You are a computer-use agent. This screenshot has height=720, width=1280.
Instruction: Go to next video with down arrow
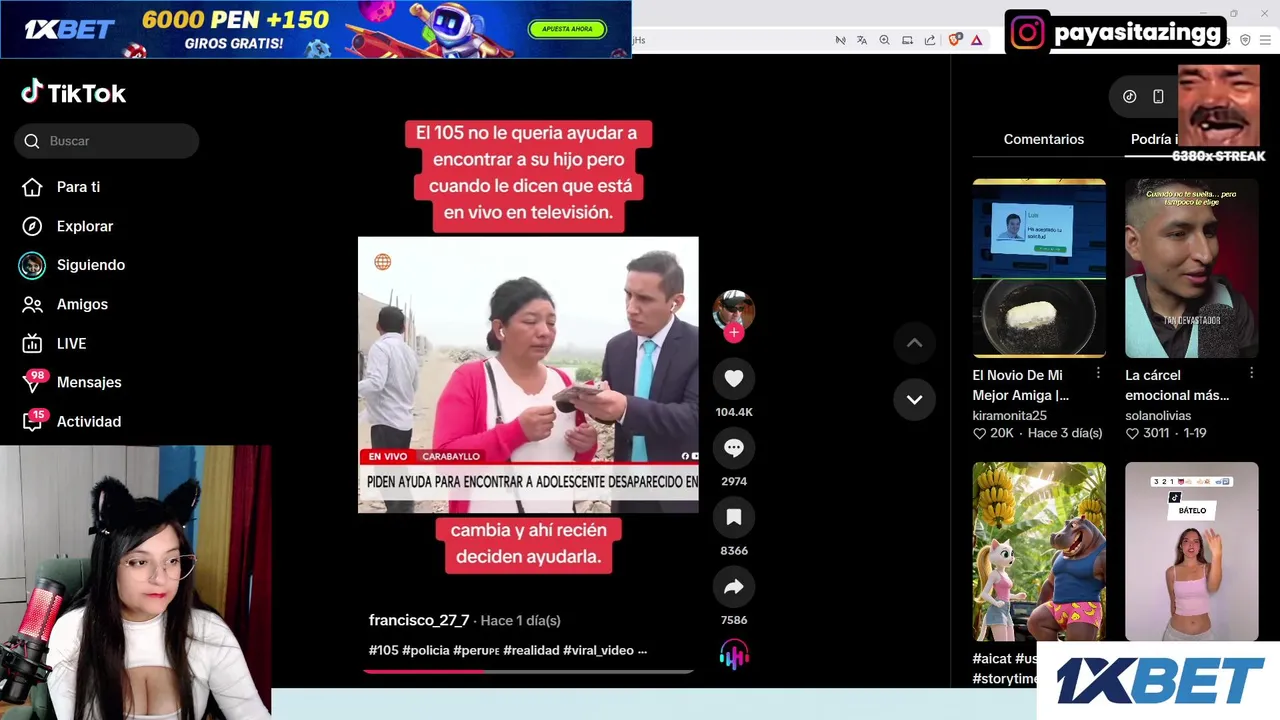tap(914, 399)
